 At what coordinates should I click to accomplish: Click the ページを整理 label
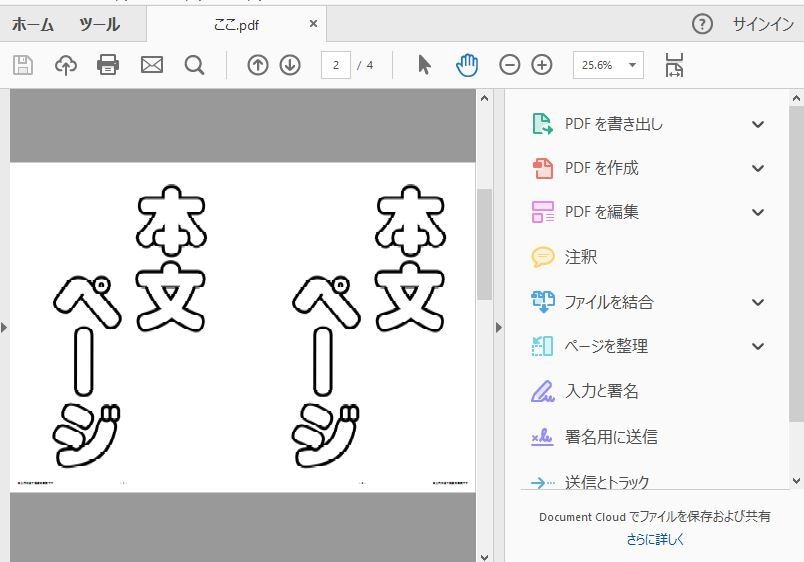(x=606, y=346)
